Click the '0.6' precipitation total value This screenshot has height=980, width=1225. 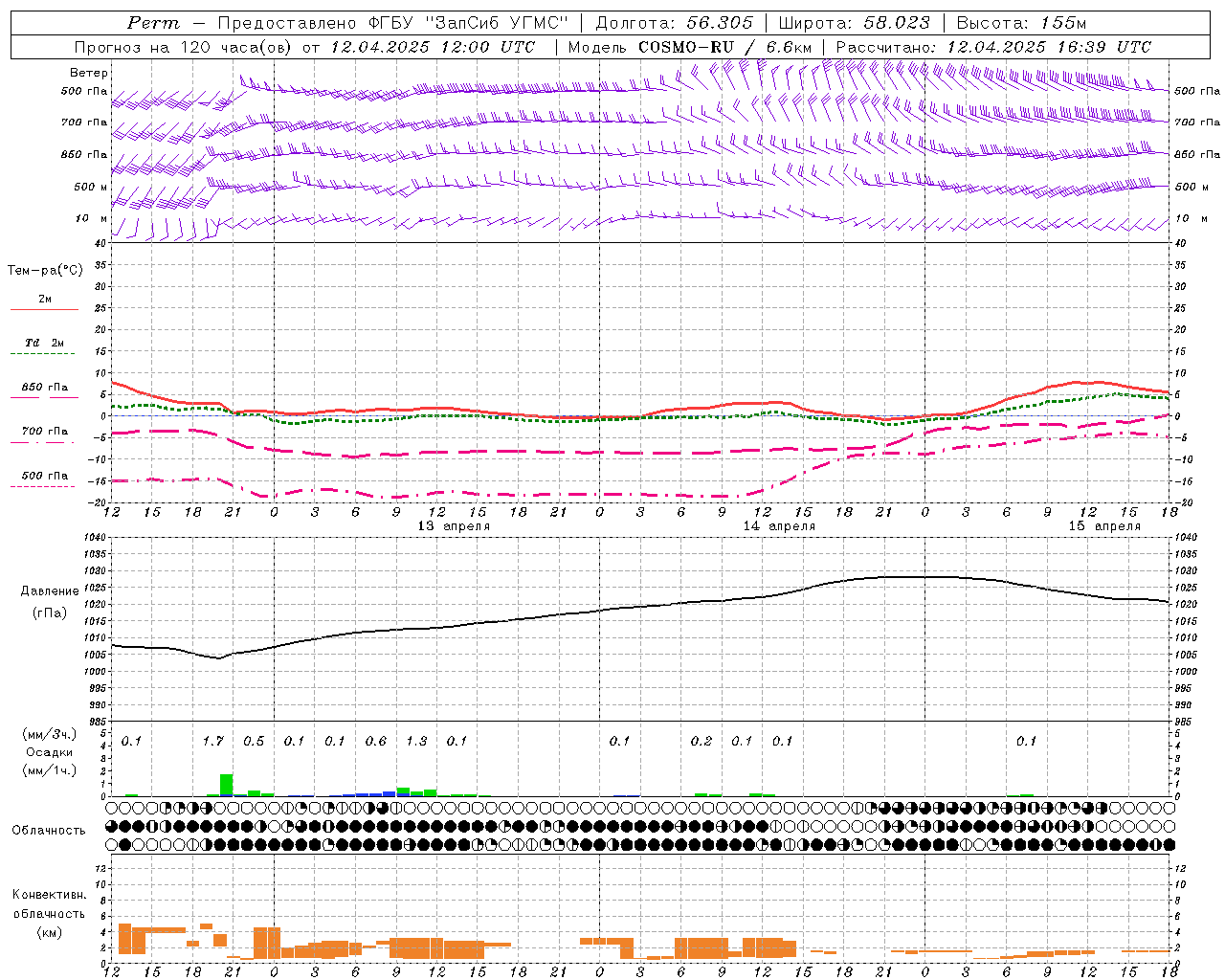click(x=376, y=742)
